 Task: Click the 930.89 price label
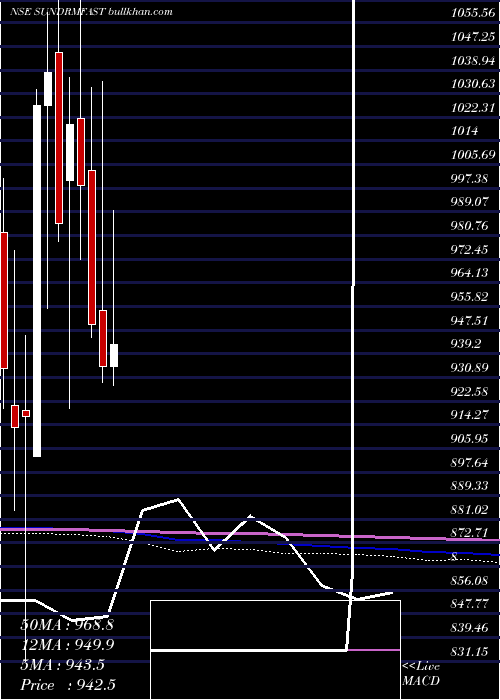[469, 368]
